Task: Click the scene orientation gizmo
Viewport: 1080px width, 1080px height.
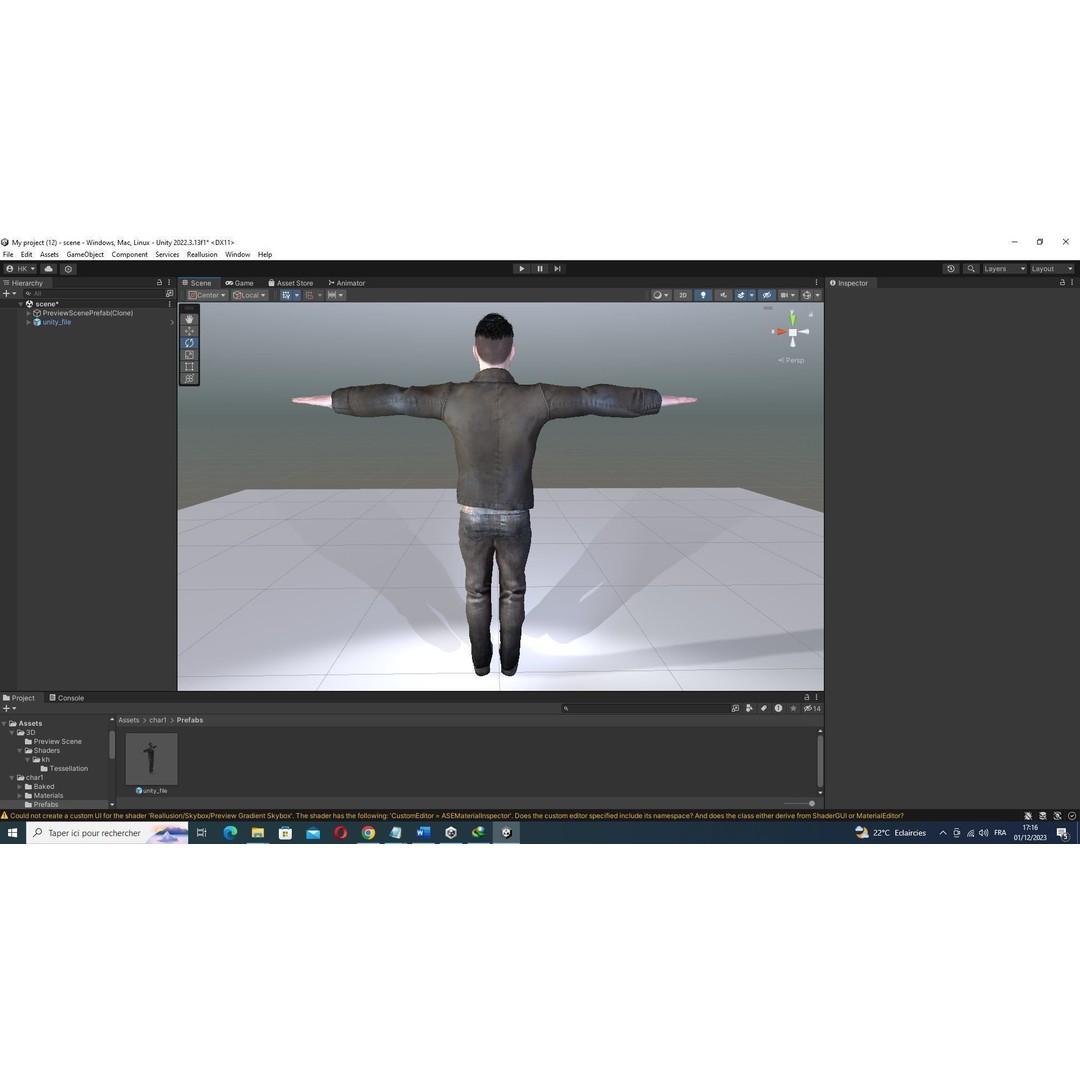Action: tap(792, 331)
